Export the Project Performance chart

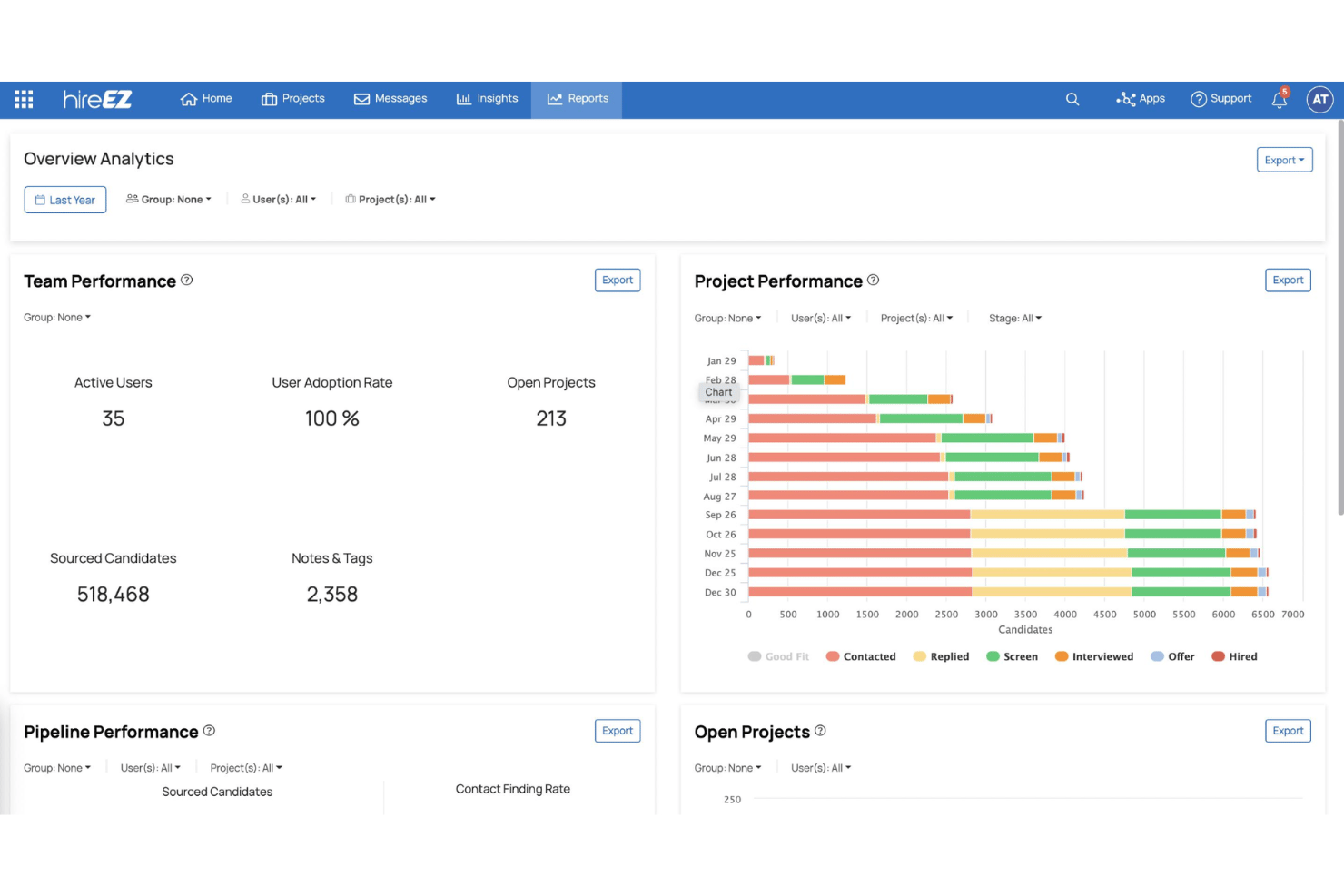[1288, 281]
